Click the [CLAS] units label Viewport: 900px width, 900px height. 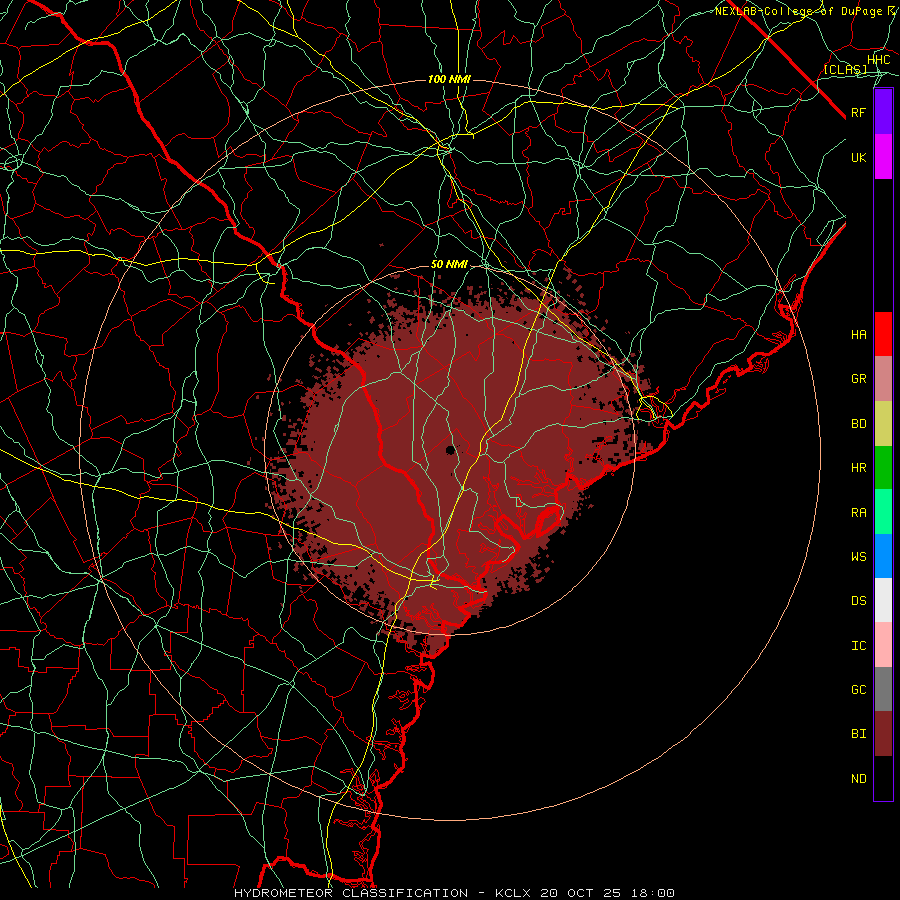(x=845, y=70)
